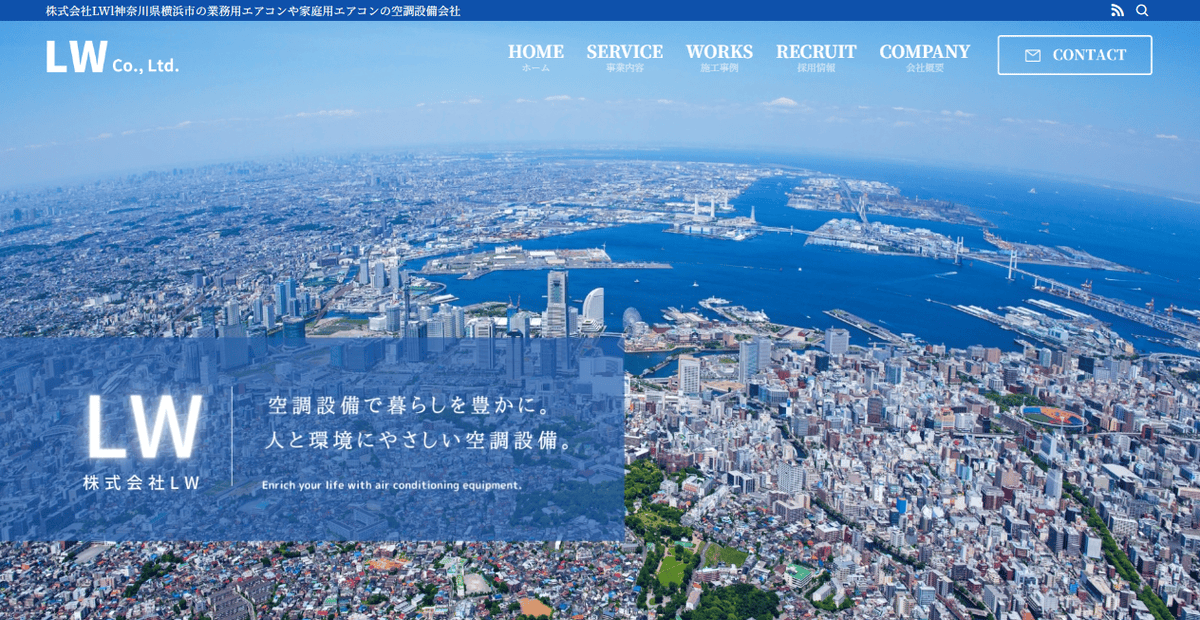The width and height of the screenshot is (1200, 620).
Task: Click the English tagline Enrich your life
Action: click(390, 486)
